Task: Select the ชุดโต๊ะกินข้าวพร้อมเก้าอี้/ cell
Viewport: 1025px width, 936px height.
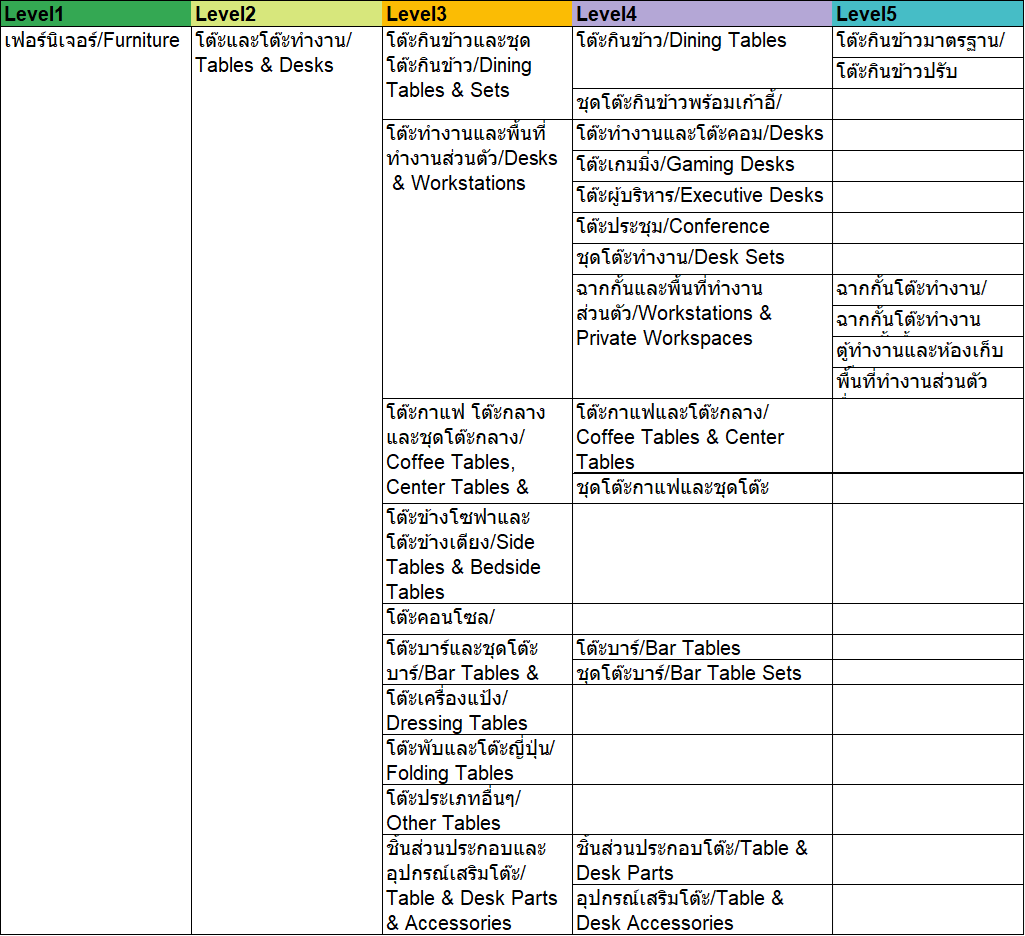Action: click(702, 103)
